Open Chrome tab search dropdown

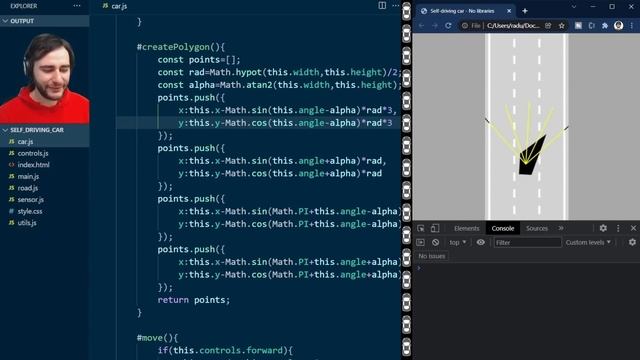(x=574, y=7)
